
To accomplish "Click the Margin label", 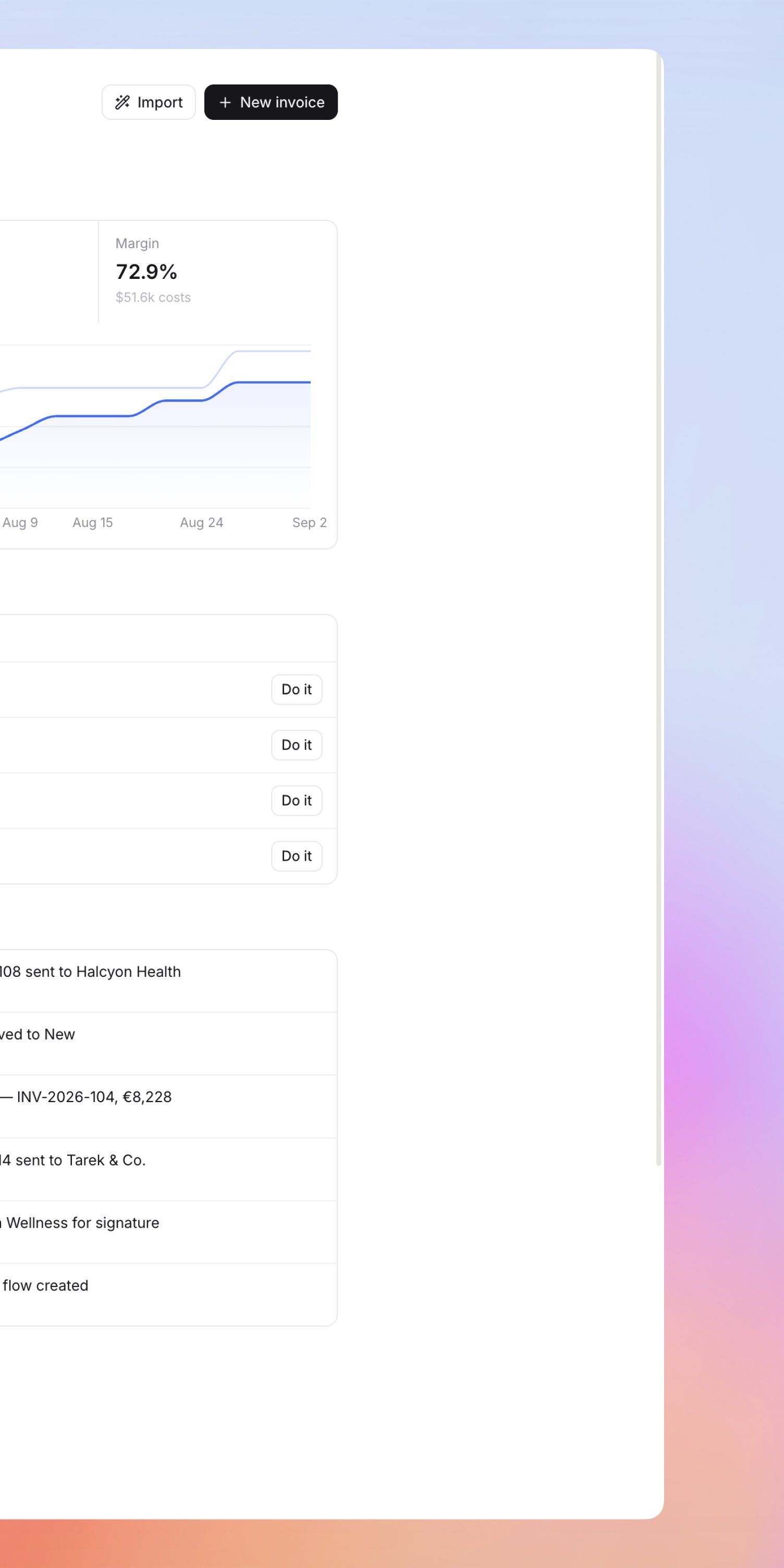I will [138, 243].
